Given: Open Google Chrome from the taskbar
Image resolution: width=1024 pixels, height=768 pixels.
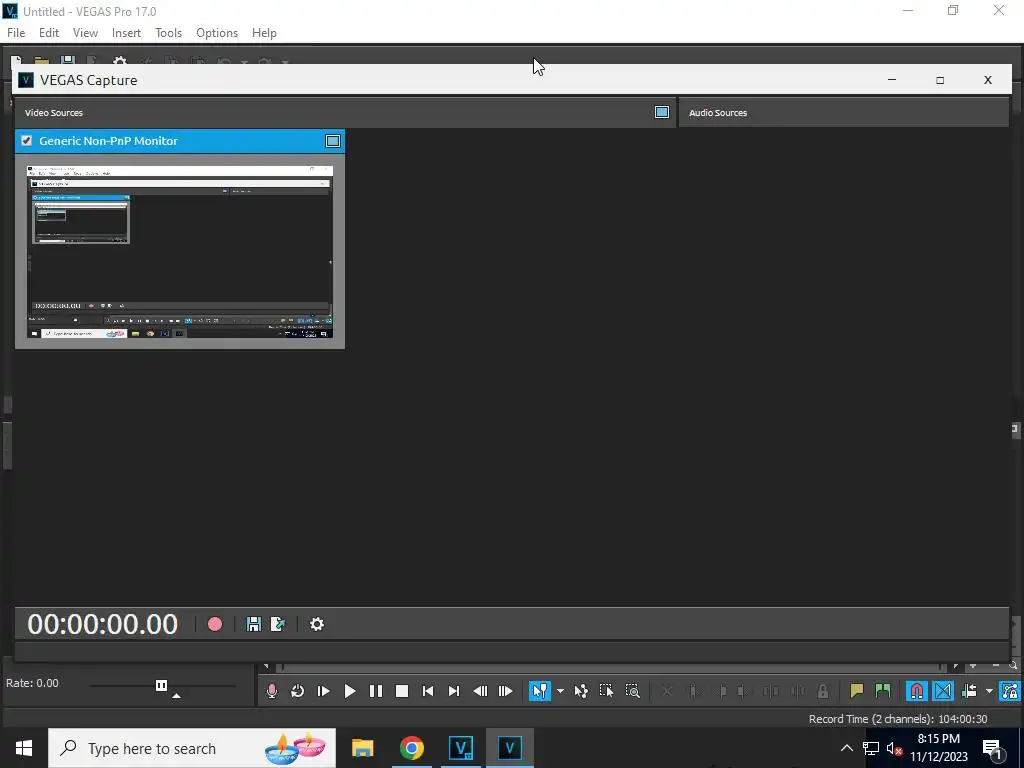Looking at the screenshot, I should pyautogui.click(x=411, y=748).
